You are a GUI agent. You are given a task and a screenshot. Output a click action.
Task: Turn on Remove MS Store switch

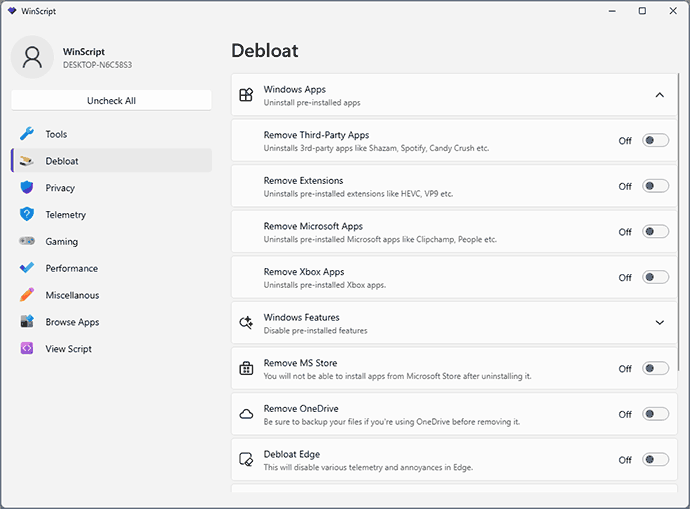pos(655,368)
